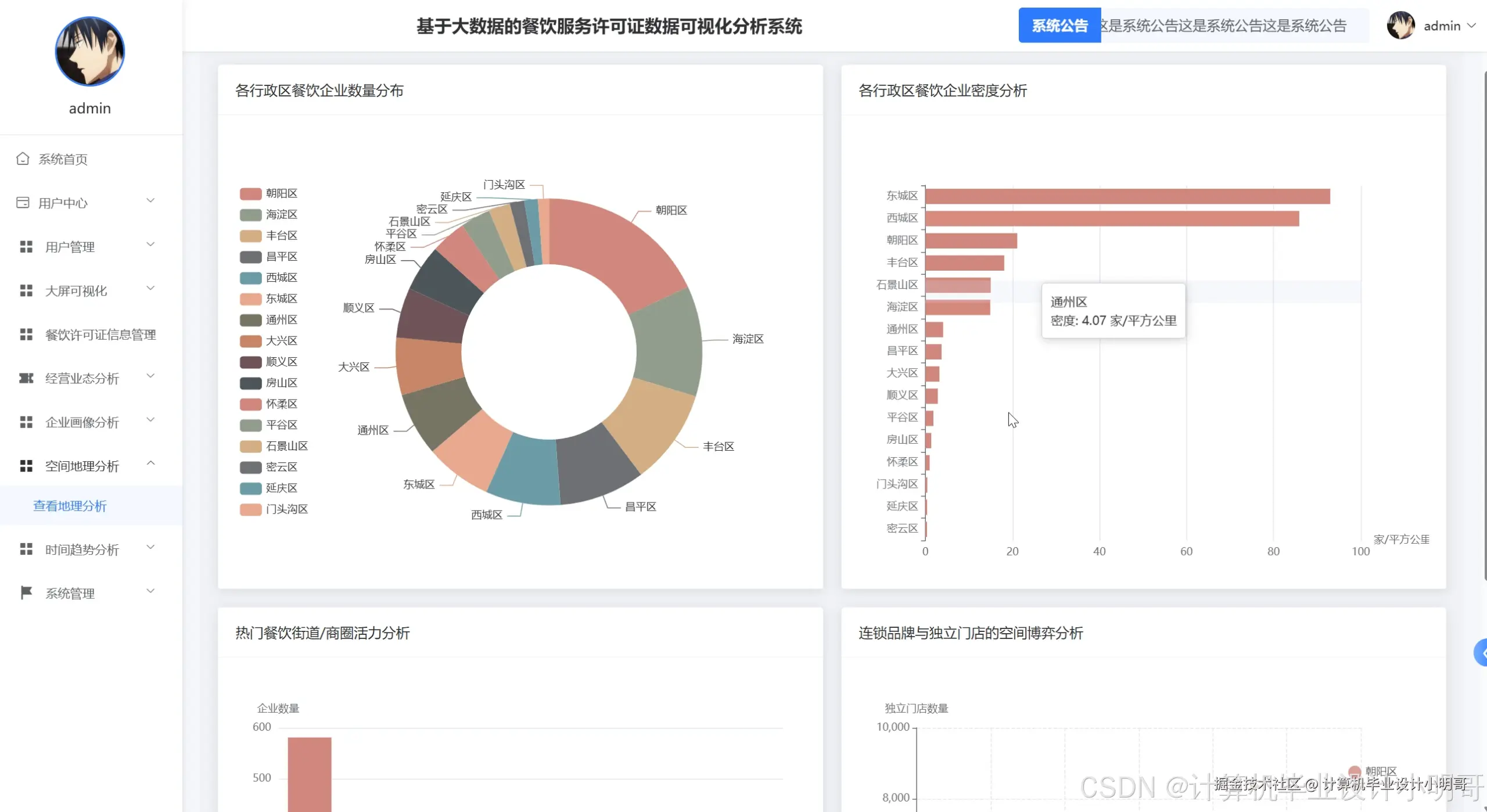Click the admin avatar image
Image resolution: width=1487 pixels, height=812 pixels.
pos(1401,26)
